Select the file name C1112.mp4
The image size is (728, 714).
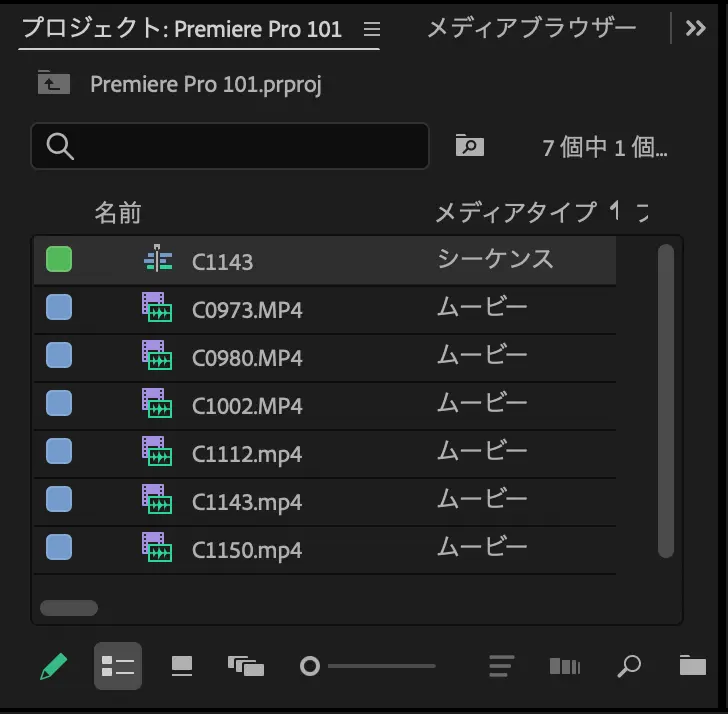(247, 454)
